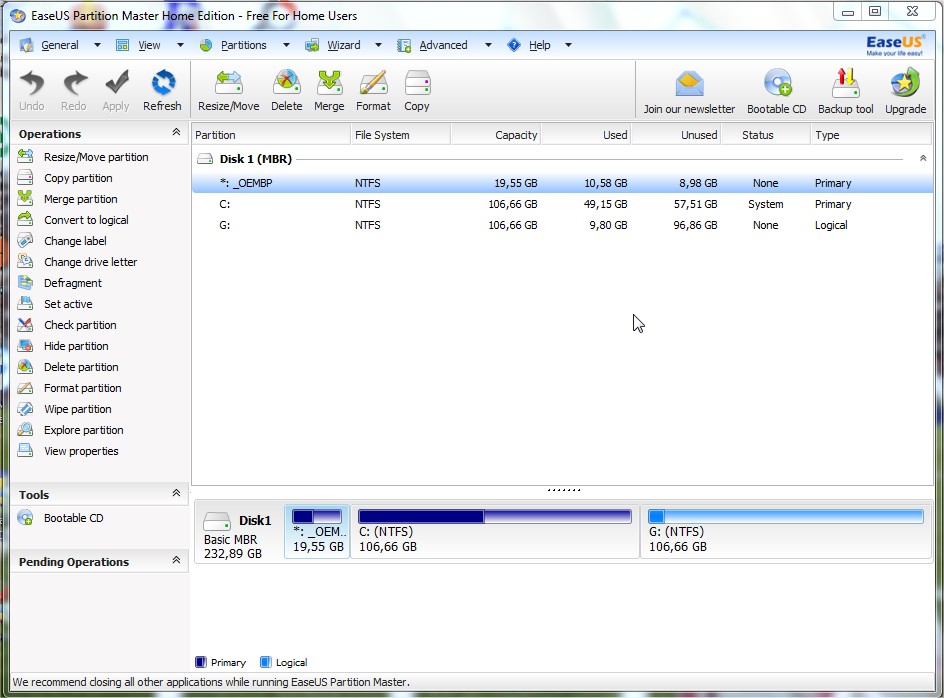Viewport: 944px width, 698px height.
Task: Open the Help menu
Action: 538,45
